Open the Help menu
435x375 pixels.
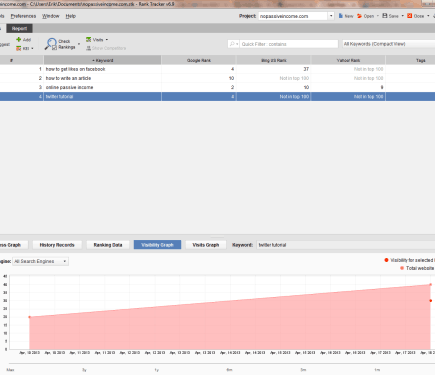coord(71,16)
